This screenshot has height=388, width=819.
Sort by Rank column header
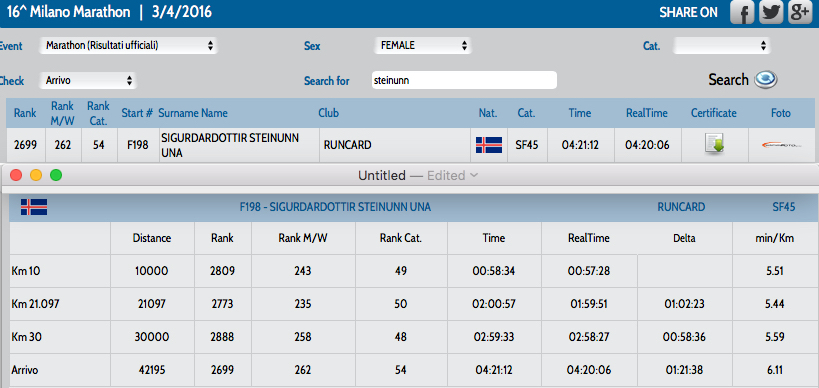click(25, 113)
